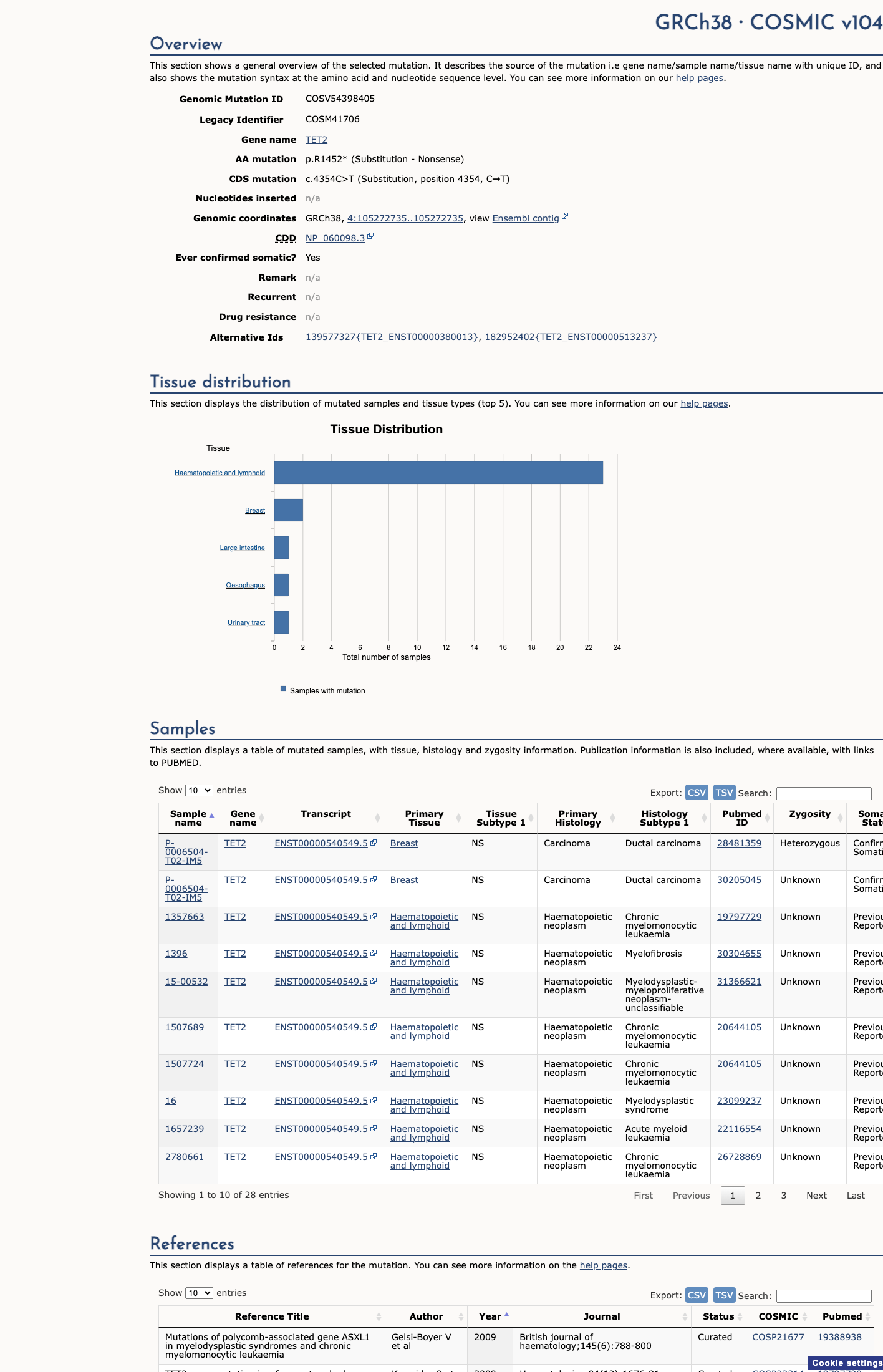Open genomic coordinates 4:105272735..105272735 link
Screen dimensions: 883x1372
point(405,218)
